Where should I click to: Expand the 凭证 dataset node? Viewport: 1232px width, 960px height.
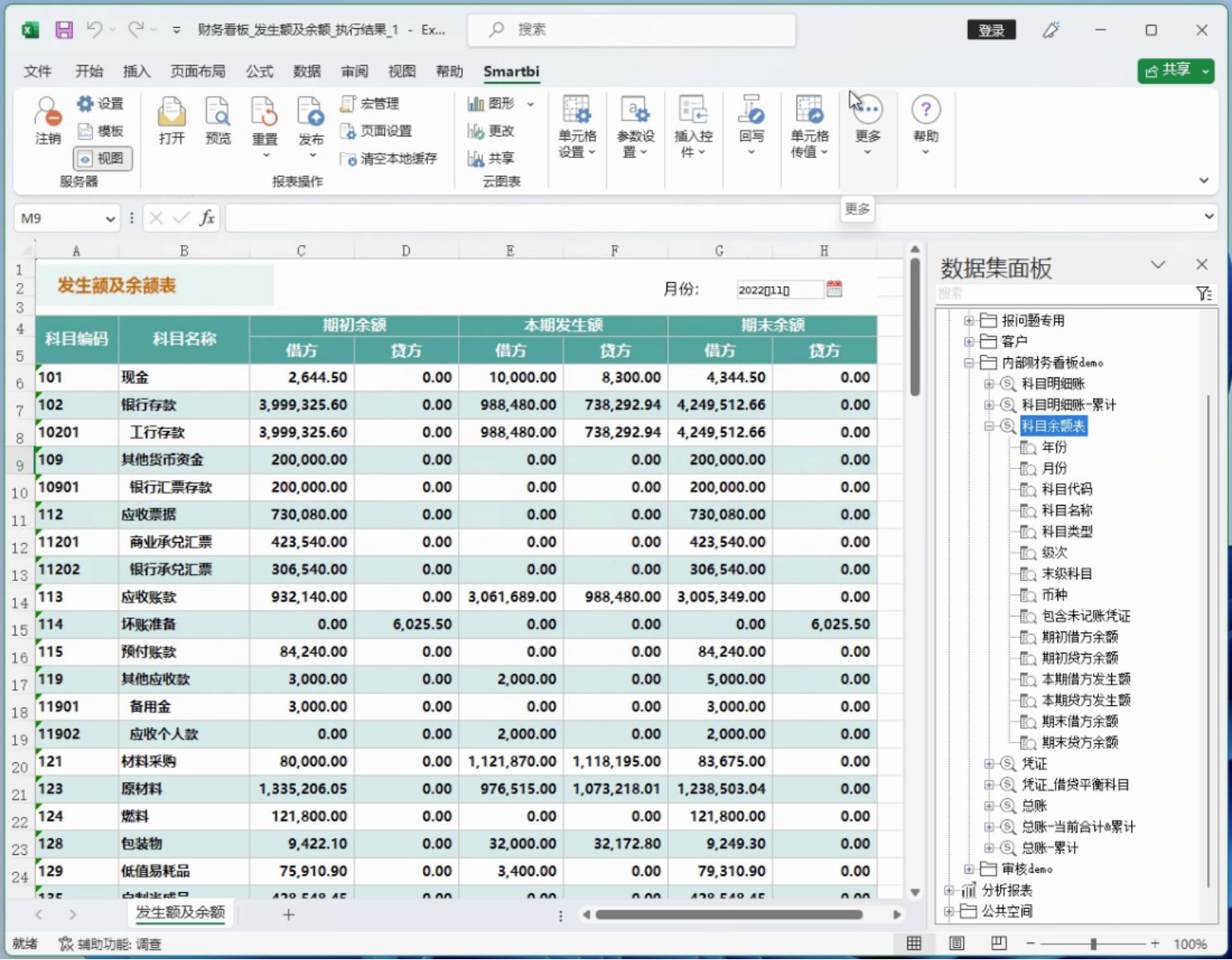click(x=989, y=763)
